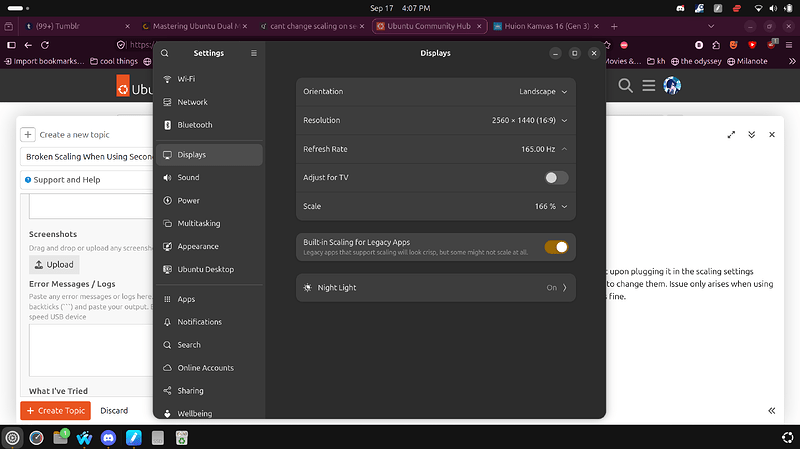Open Network settings panel
The height and width of the screenshot is (449, 800).
(x=209, y=102)
